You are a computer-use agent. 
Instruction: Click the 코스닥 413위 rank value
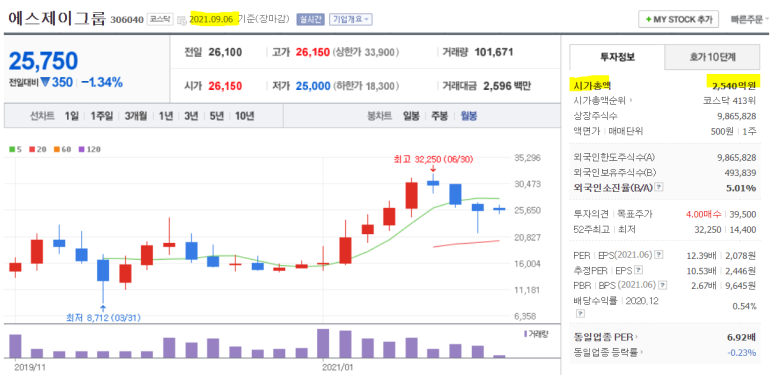pos(730,101)
